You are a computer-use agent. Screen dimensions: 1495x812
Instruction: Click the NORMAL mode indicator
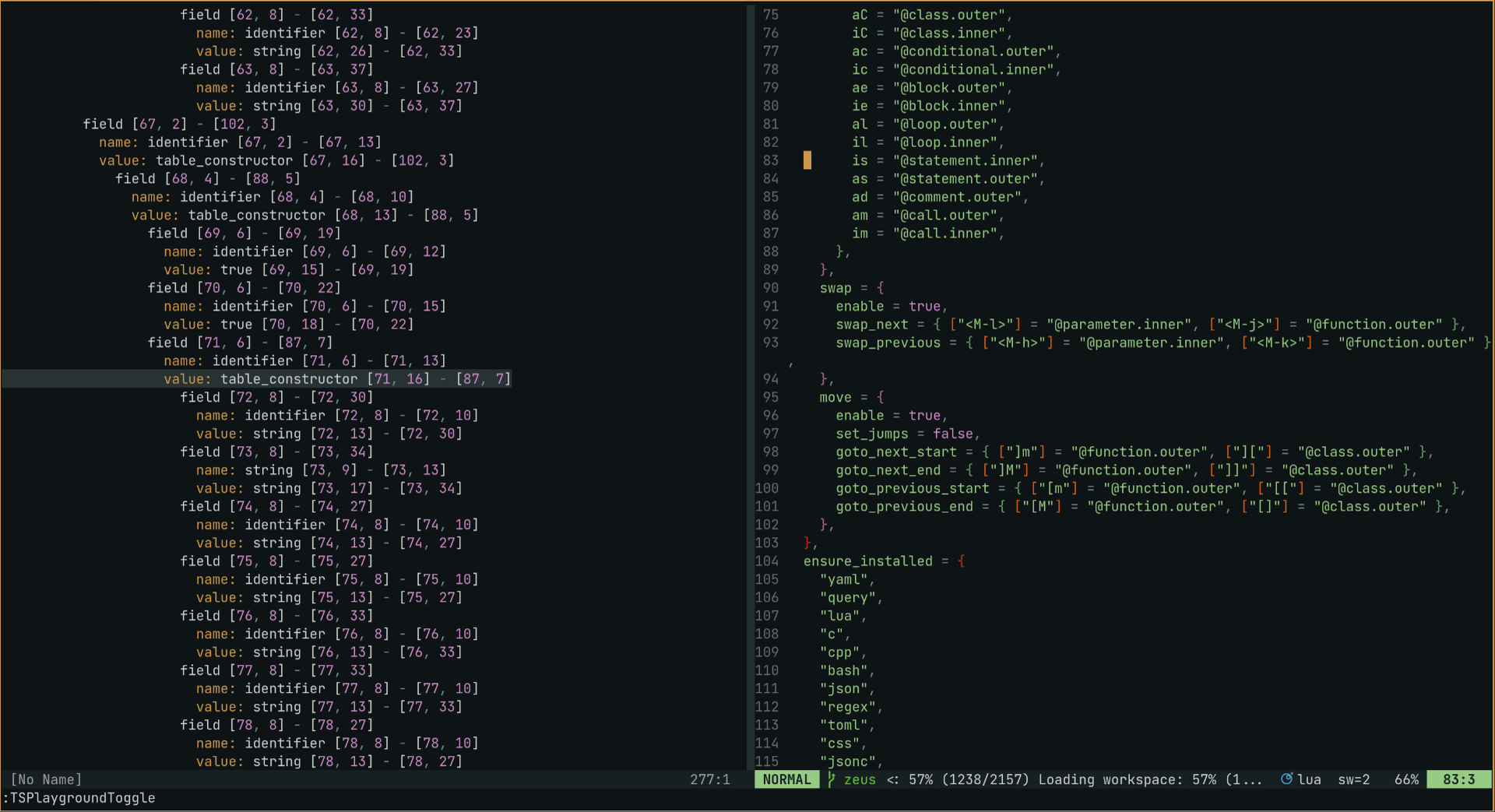point(786,779)
